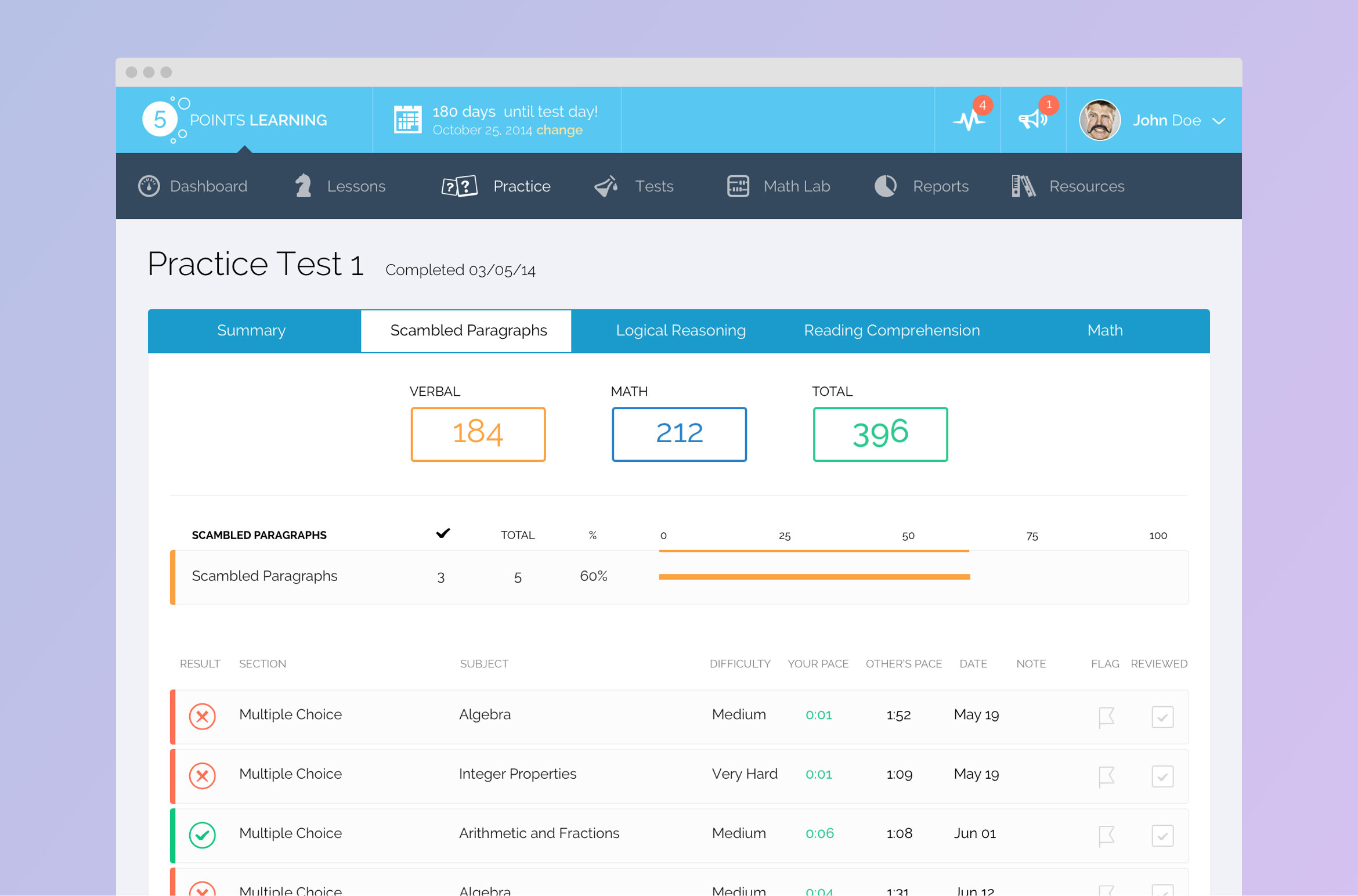Click the Math Lab calculator icon

coord(738,186)
